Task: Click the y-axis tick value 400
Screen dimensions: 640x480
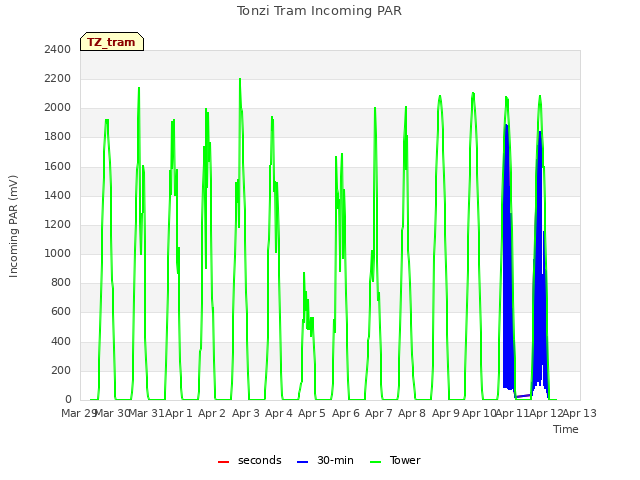Action: [61, 342]
